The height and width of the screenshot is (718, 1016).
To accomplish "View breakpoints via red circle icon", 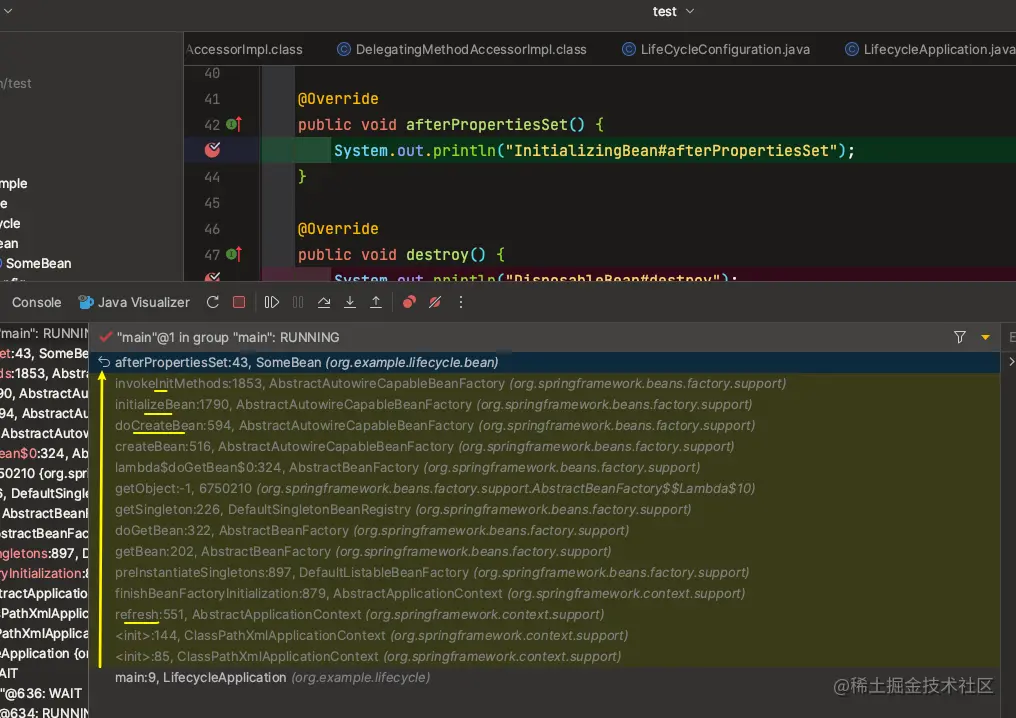I will tap(409, 302).
